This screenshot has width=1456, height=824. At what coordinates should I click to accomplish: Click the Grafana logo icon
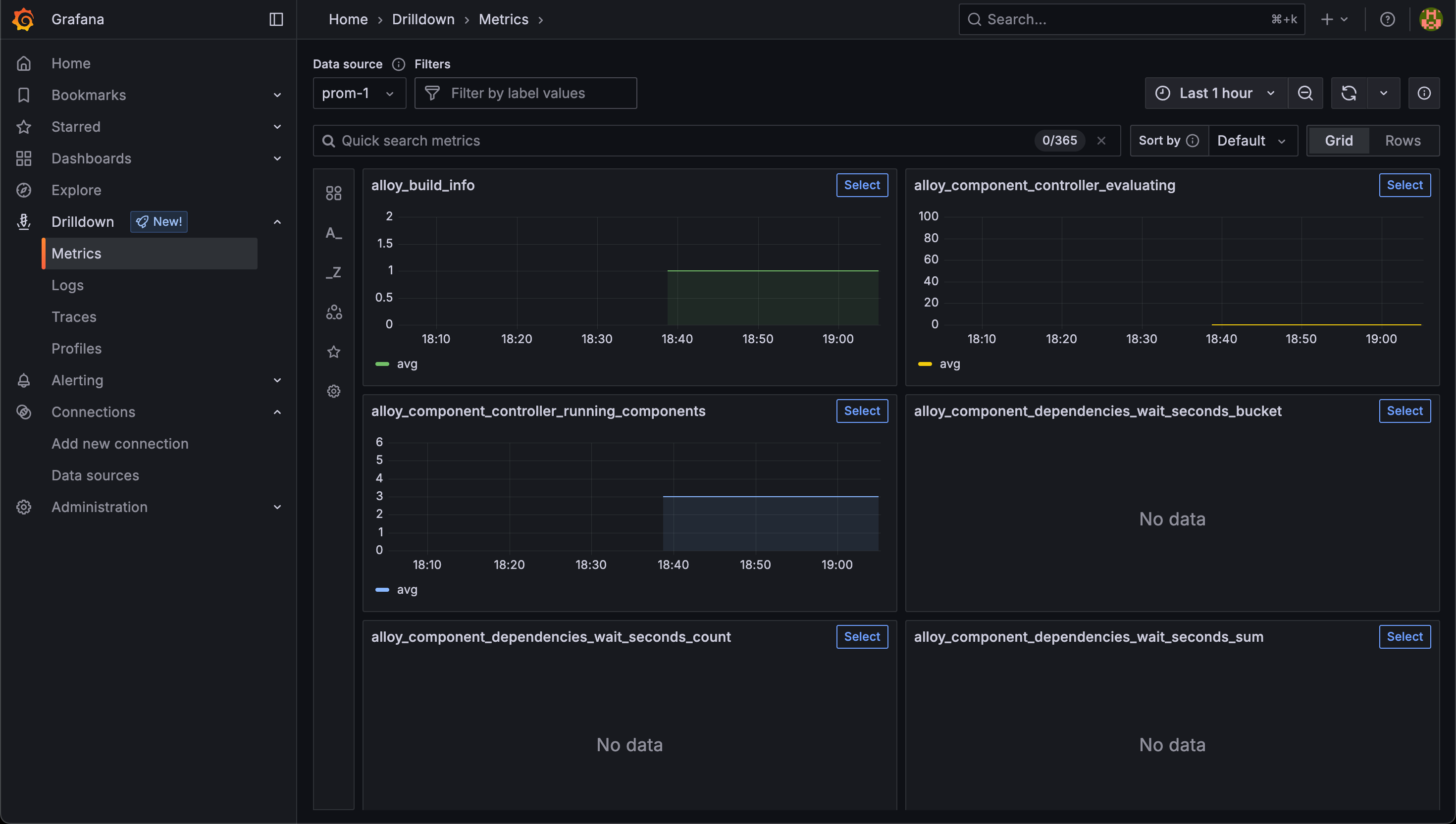click(23, 19)
